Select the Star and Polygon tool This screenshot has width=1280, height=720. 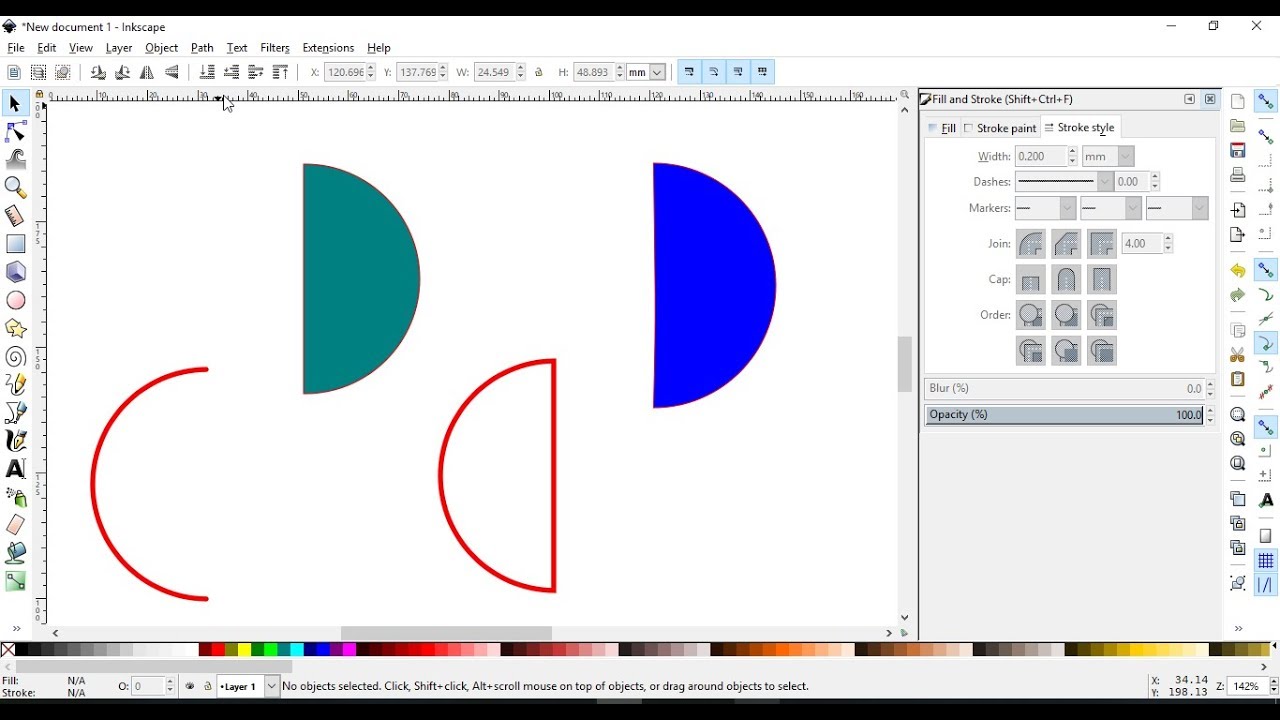pyautogui.click(x=15, y=328)
